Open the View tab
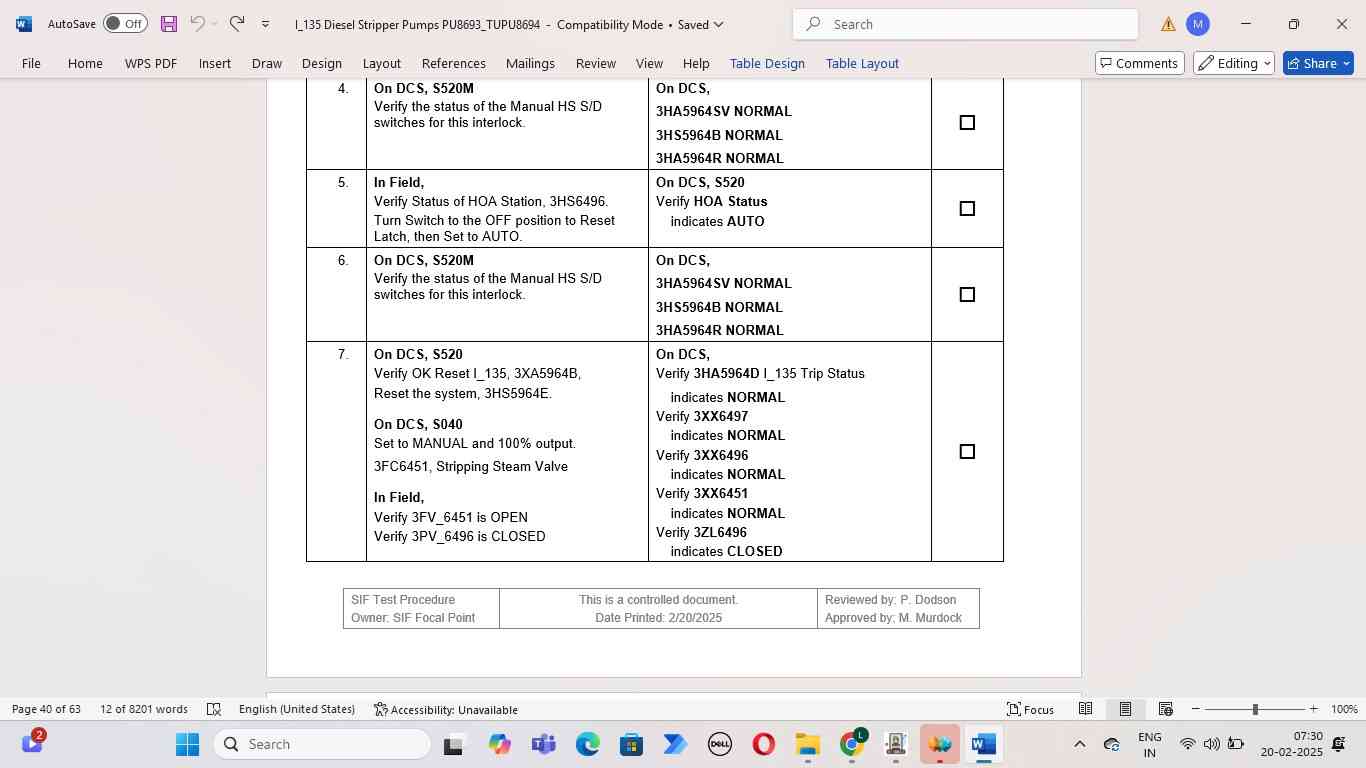 coord(649,63)
